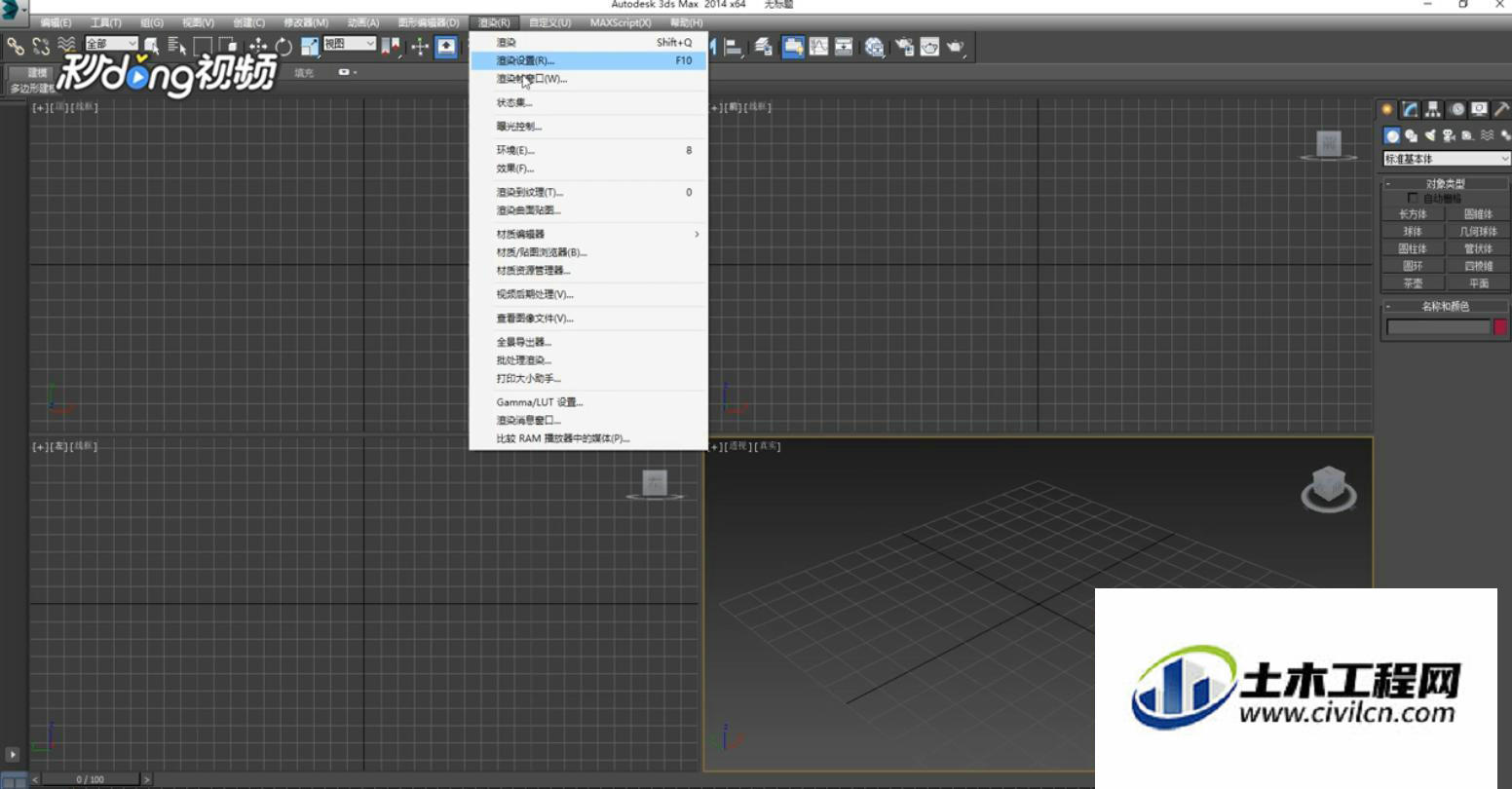
Task: Collapse the 对象类型 rollout
Action: pos(1446,183)
